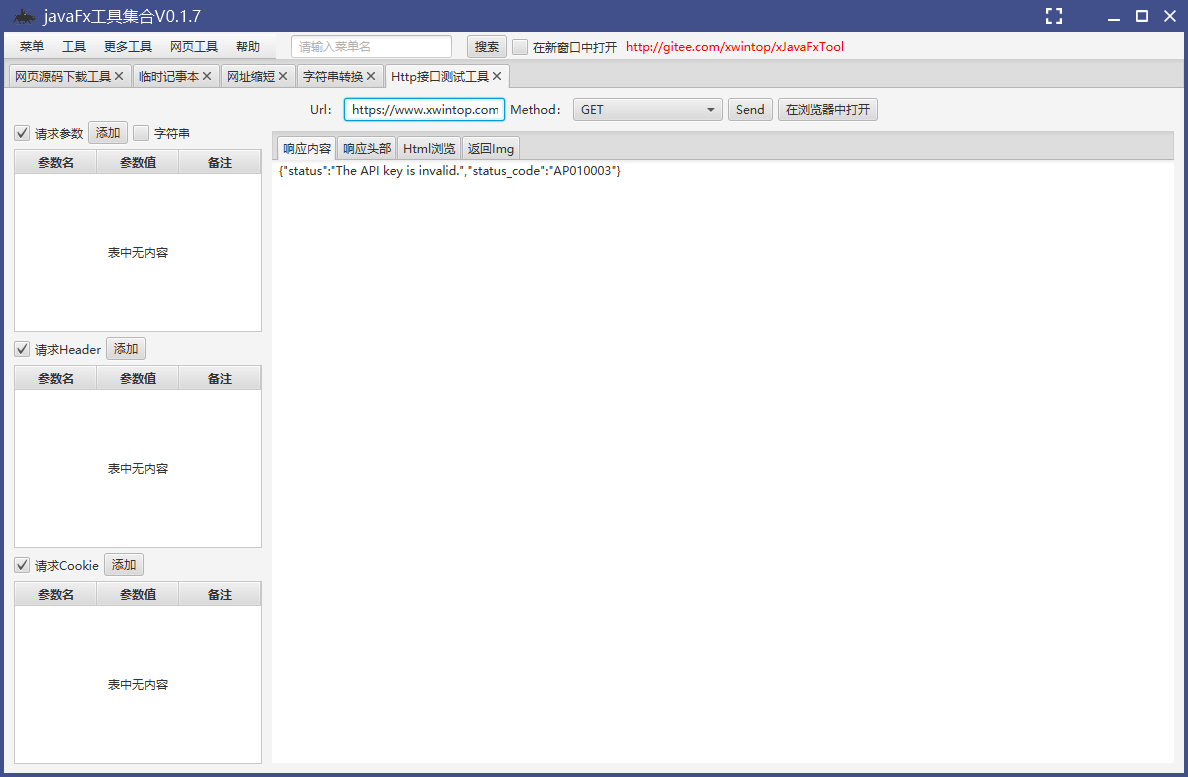Sort Cookie table by 参数值 column
The height and width of the screenshot is (777, 1188).
[138, 594]
